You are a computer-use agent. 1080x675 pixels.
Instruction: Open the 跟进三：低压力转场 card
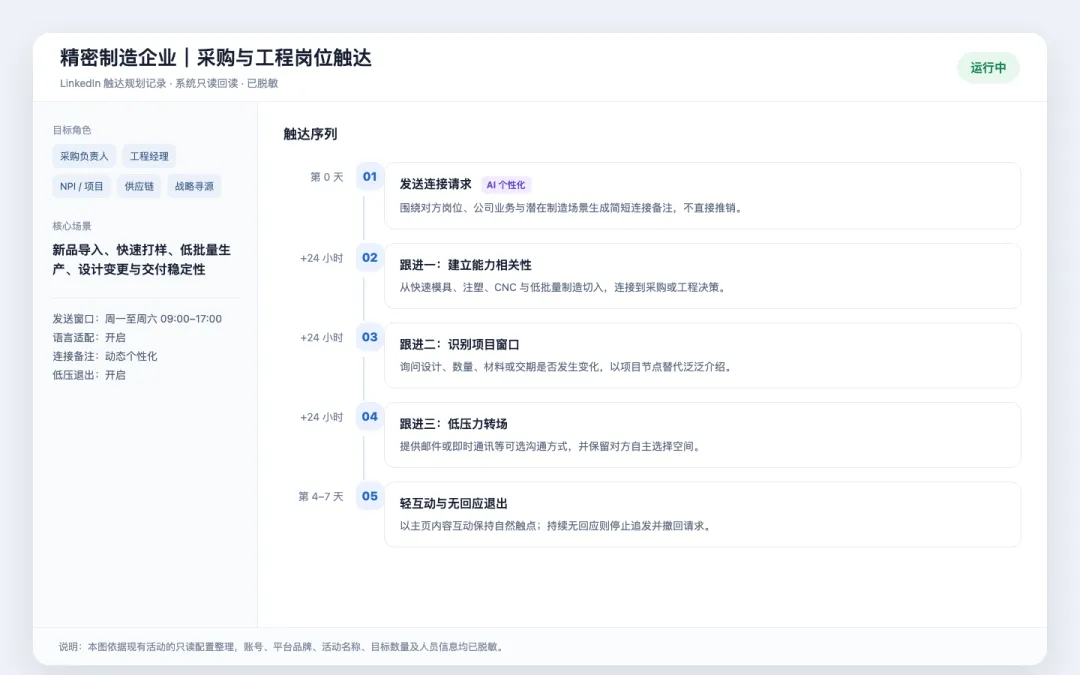pyautogui.click(x=703, y=435)
